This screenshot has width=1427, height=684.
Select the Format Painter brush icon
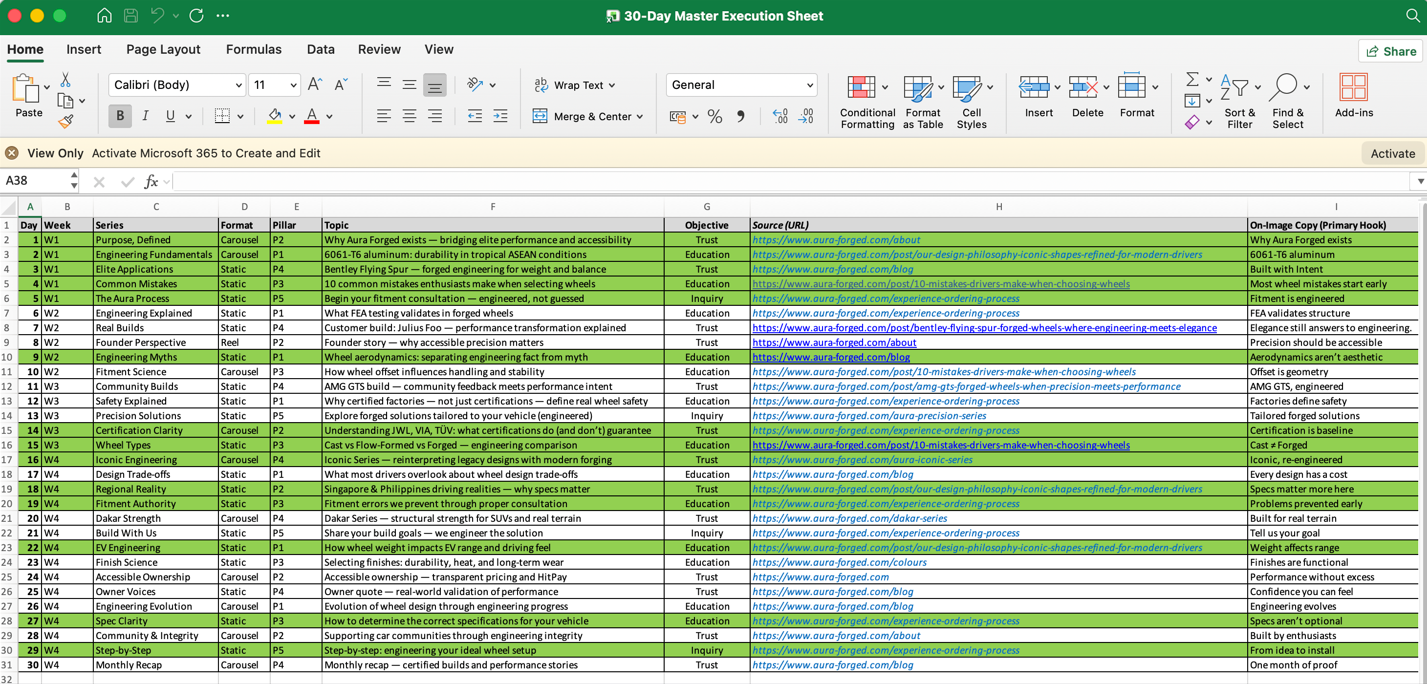(x=66, y=122)
